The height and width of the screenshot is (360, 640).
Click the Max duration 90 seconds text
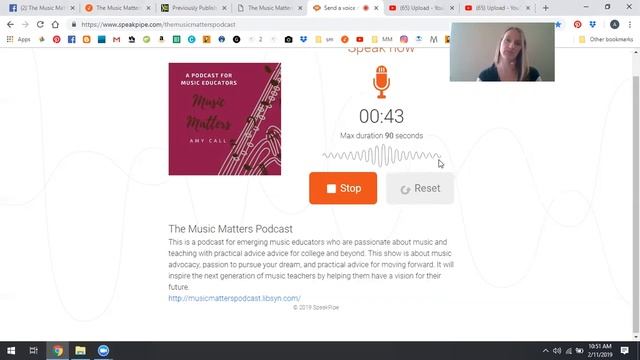pos(381,136)
